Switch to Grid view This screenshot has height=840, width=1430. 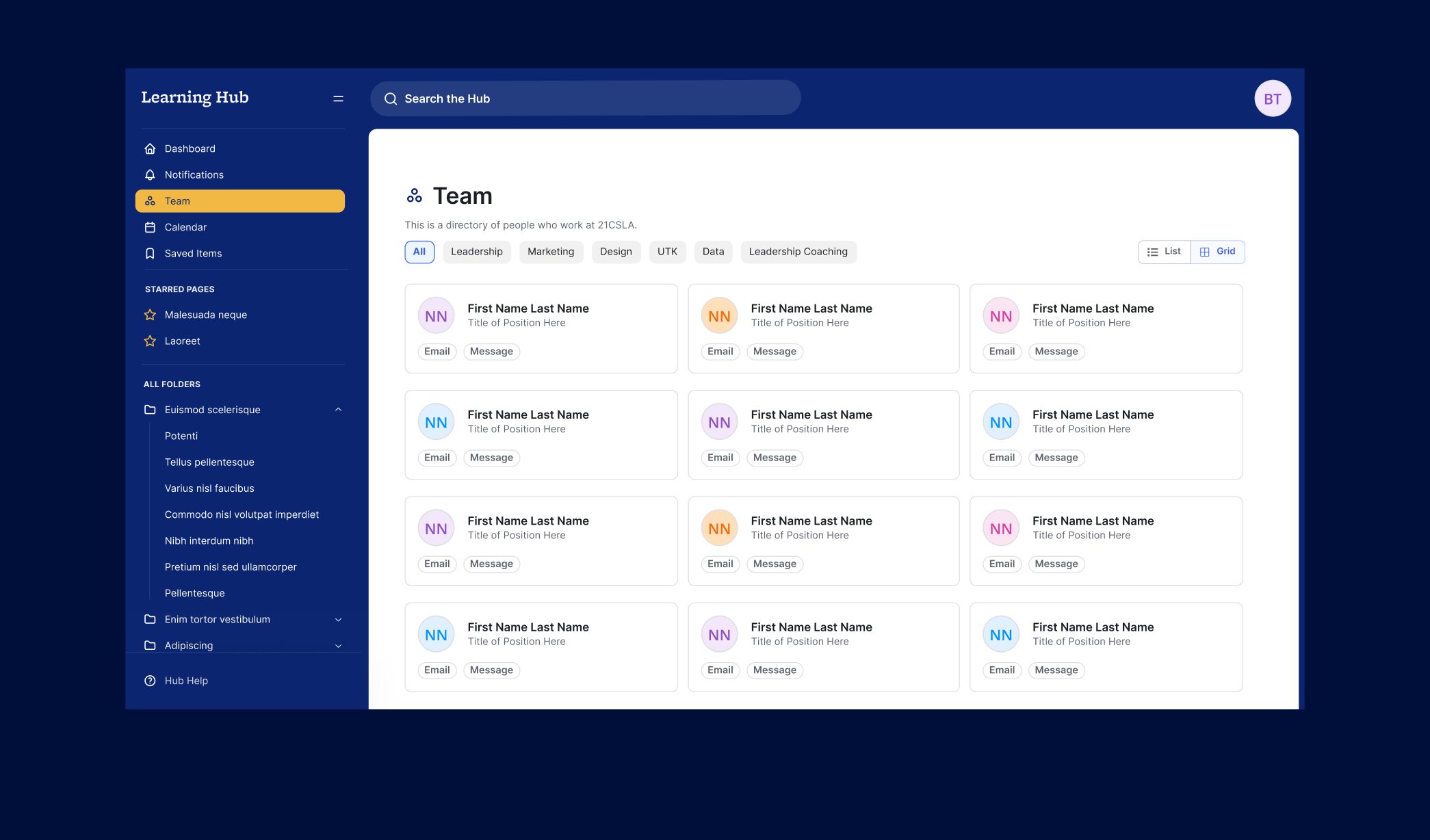1217,252
